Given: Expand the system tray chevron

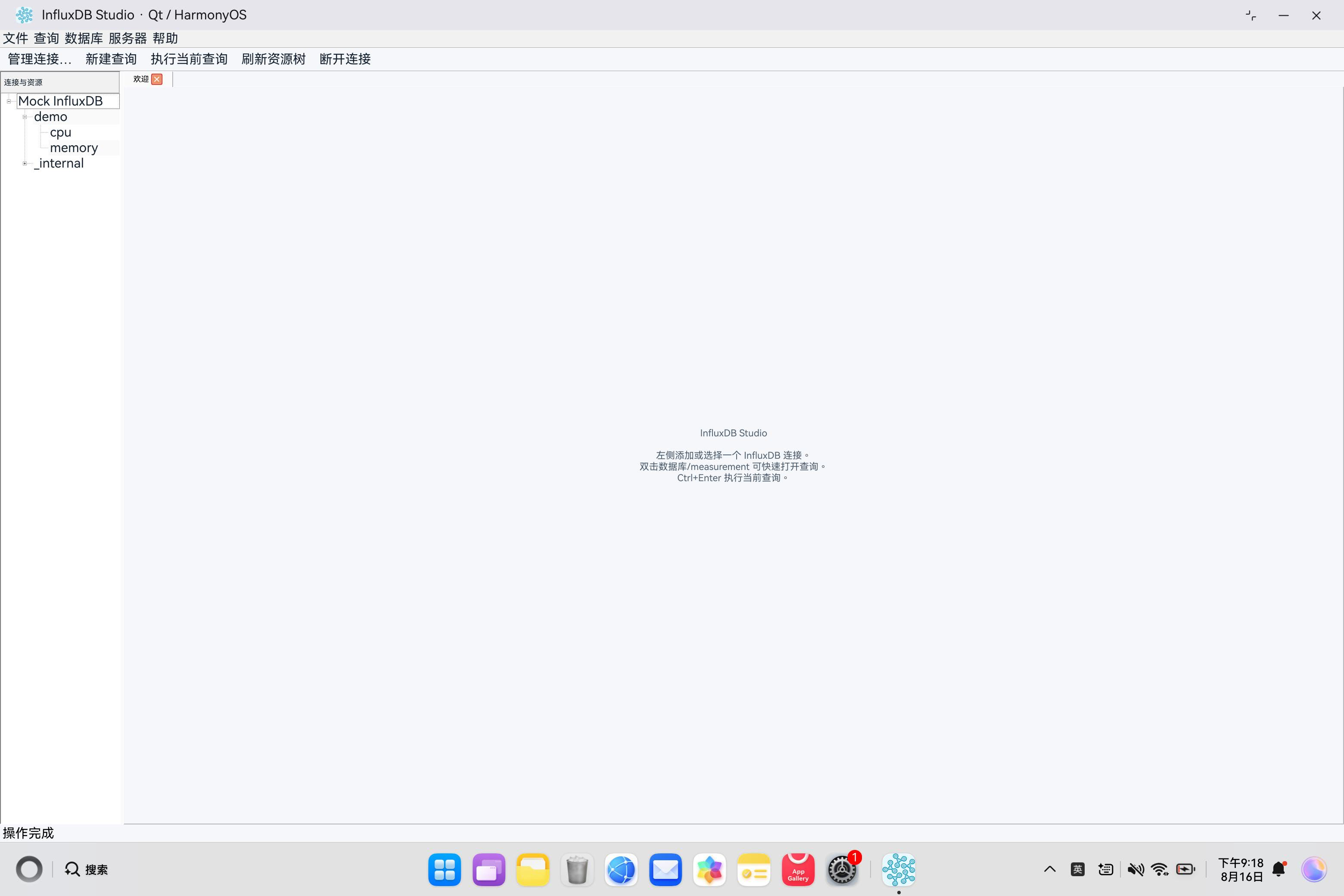Looking at the screenshot, I should pyautogui.click(x=1050, y=869).
